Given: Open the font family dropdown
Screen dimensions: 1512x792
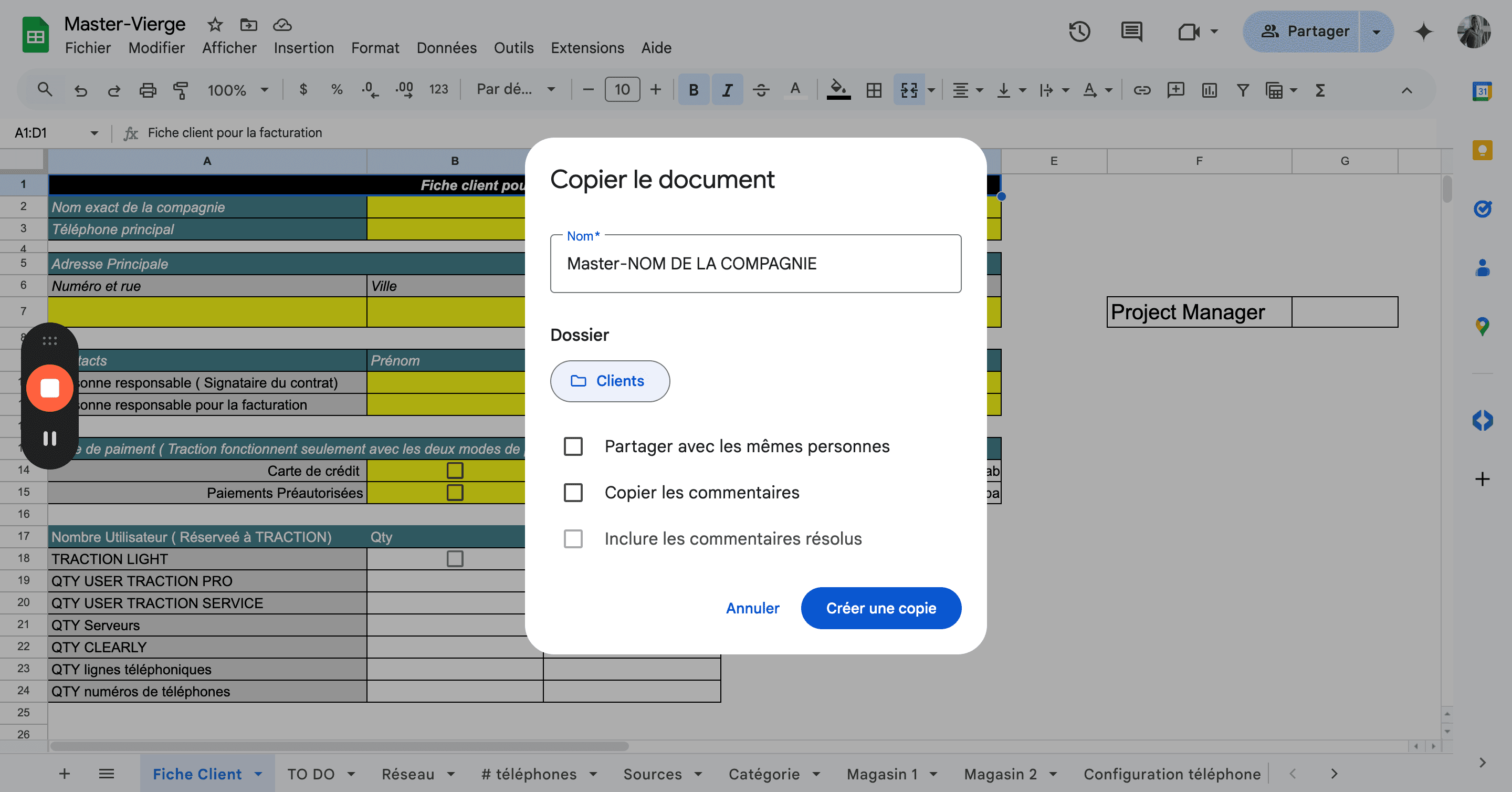Looking at the screenshot, I should tap(516, 90).
